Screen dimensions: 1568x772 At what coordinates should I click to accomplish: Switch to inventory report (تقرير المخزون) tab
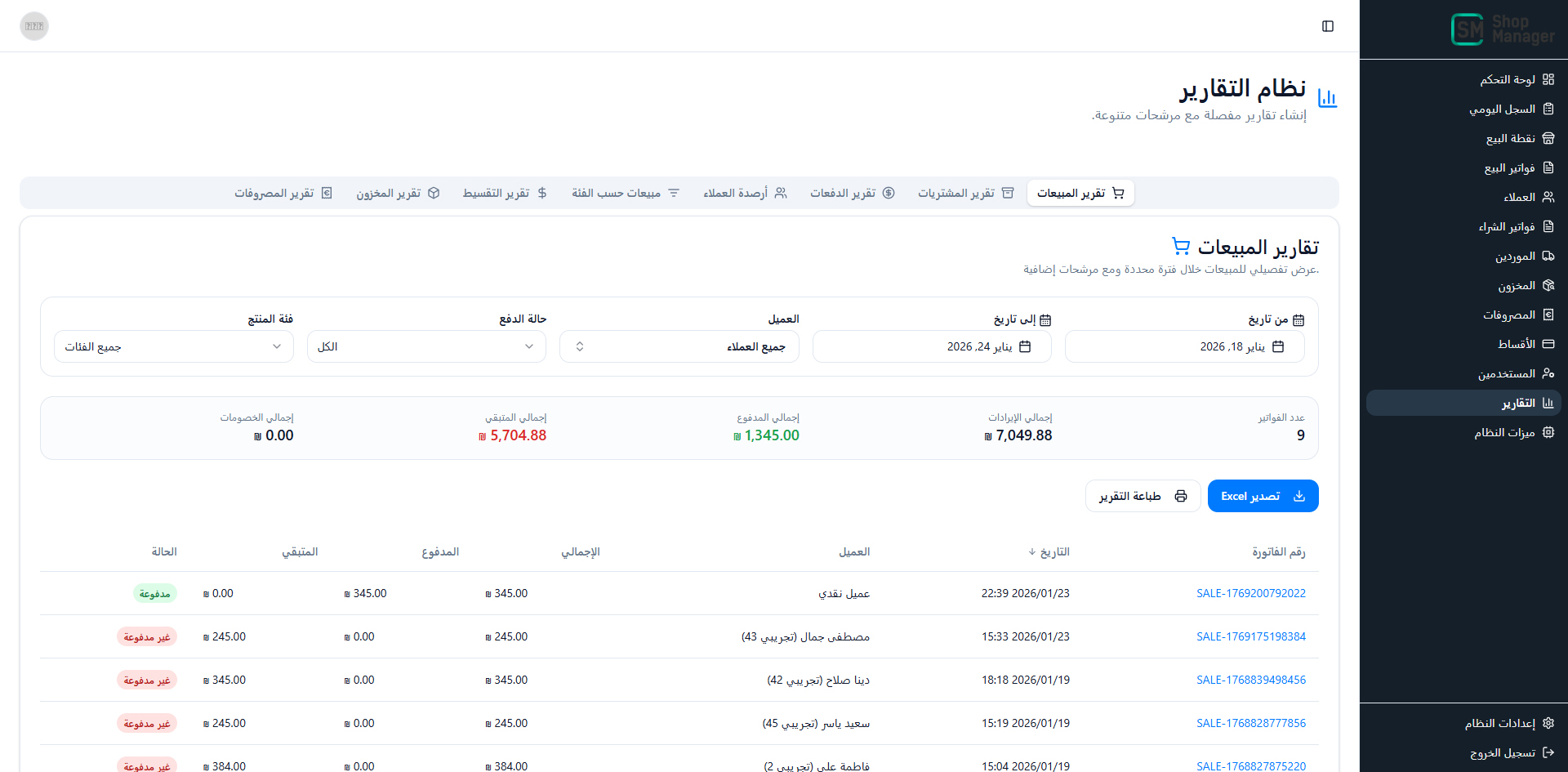[398, 193]
